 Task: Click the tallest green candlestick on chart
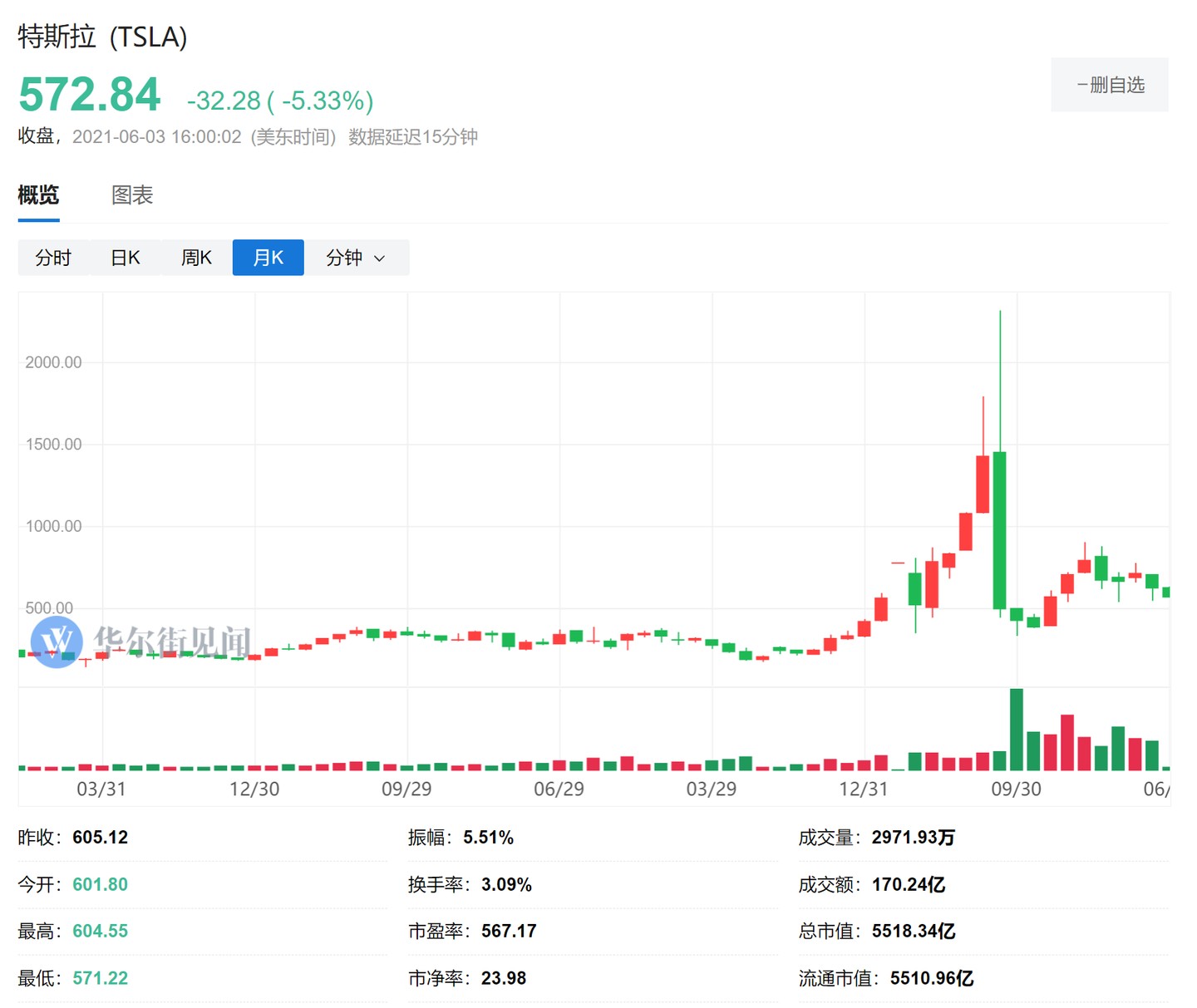(999, 530)
